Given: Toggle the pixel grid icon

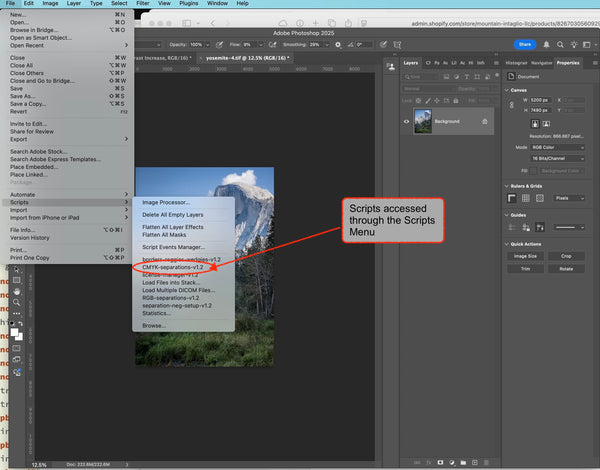Looking at the screenshot, I should 540,198.
